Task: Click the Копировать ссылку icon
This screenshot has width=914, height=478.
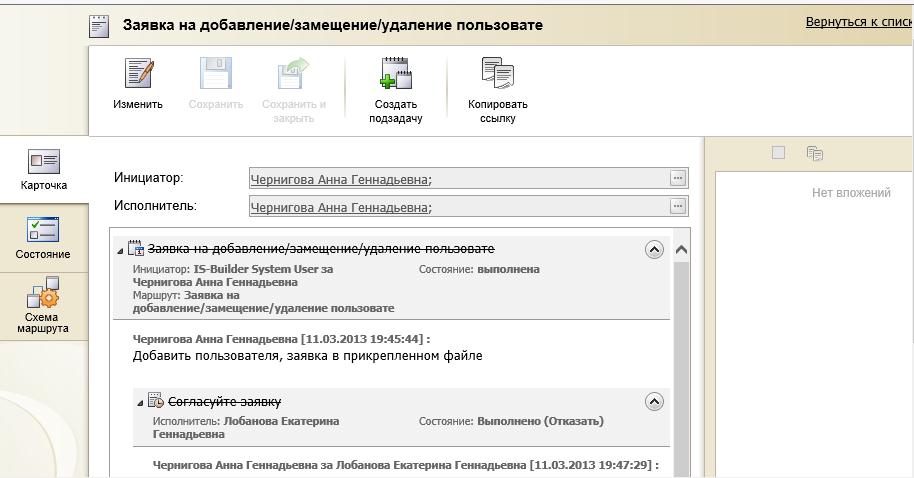Action: pos(497,74)
